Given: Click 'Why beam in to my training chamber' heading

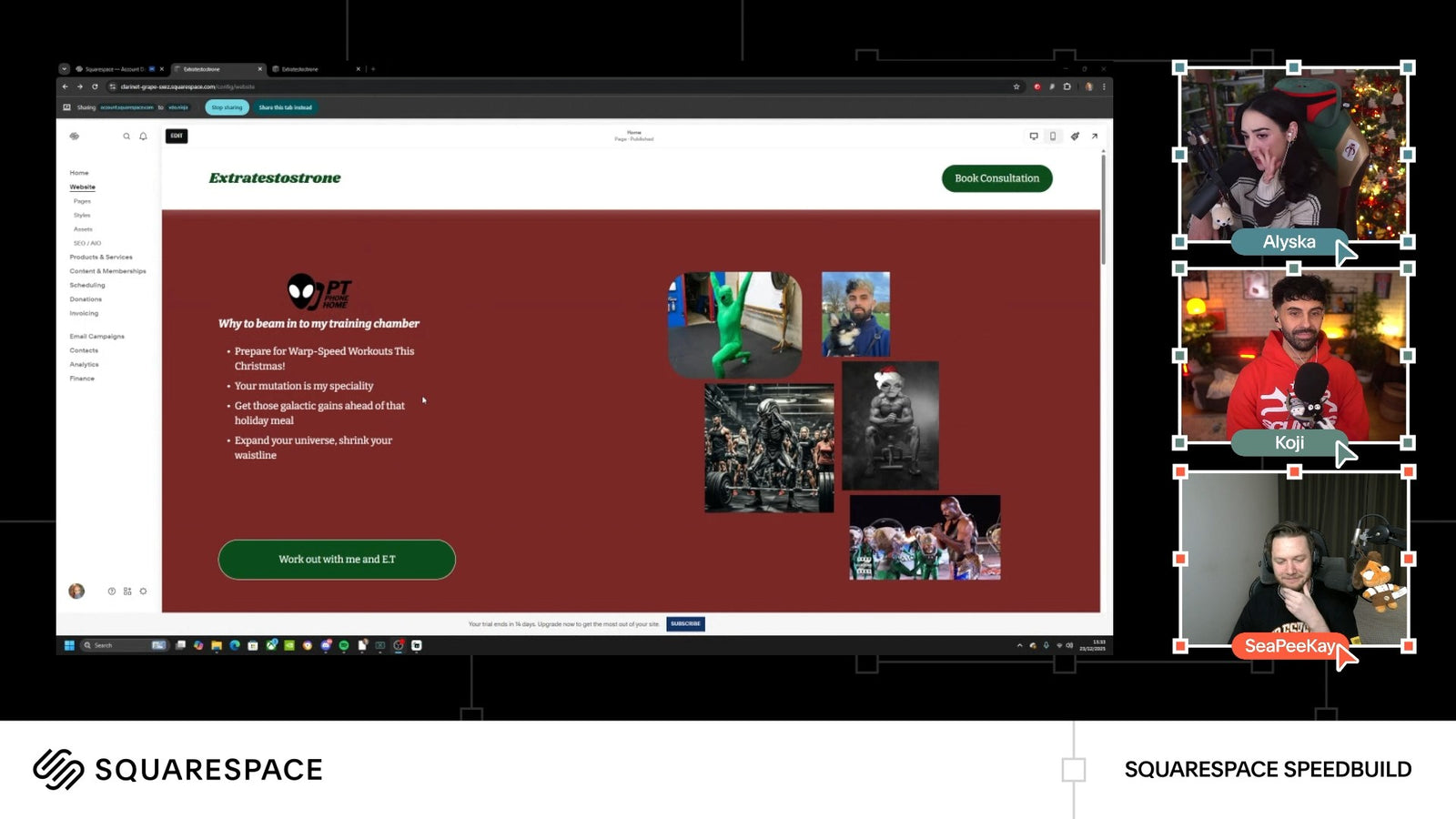Looking at the screenshot, I should (x=318, y=324).
